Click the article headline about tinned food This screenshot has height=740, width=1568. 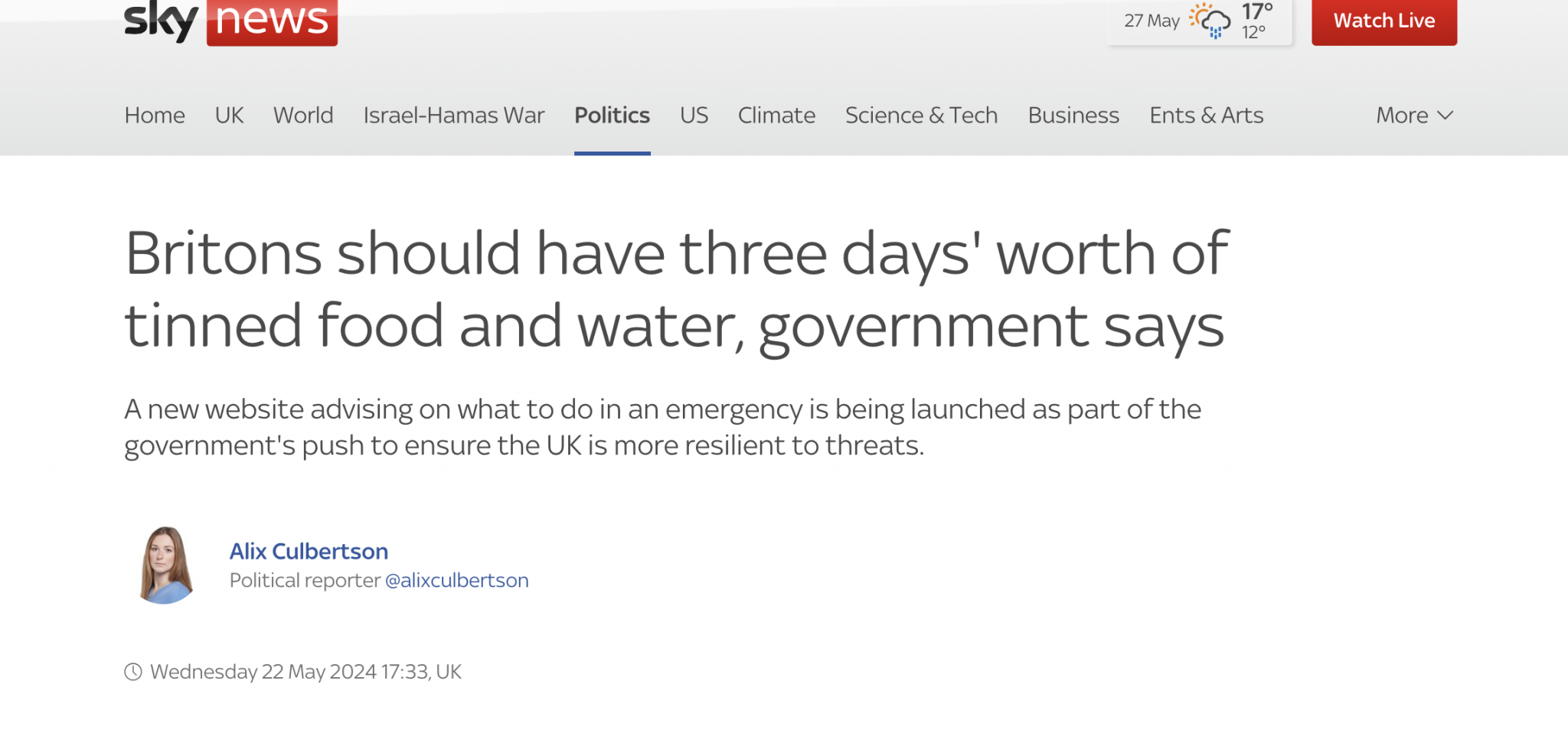click(676, 289)
